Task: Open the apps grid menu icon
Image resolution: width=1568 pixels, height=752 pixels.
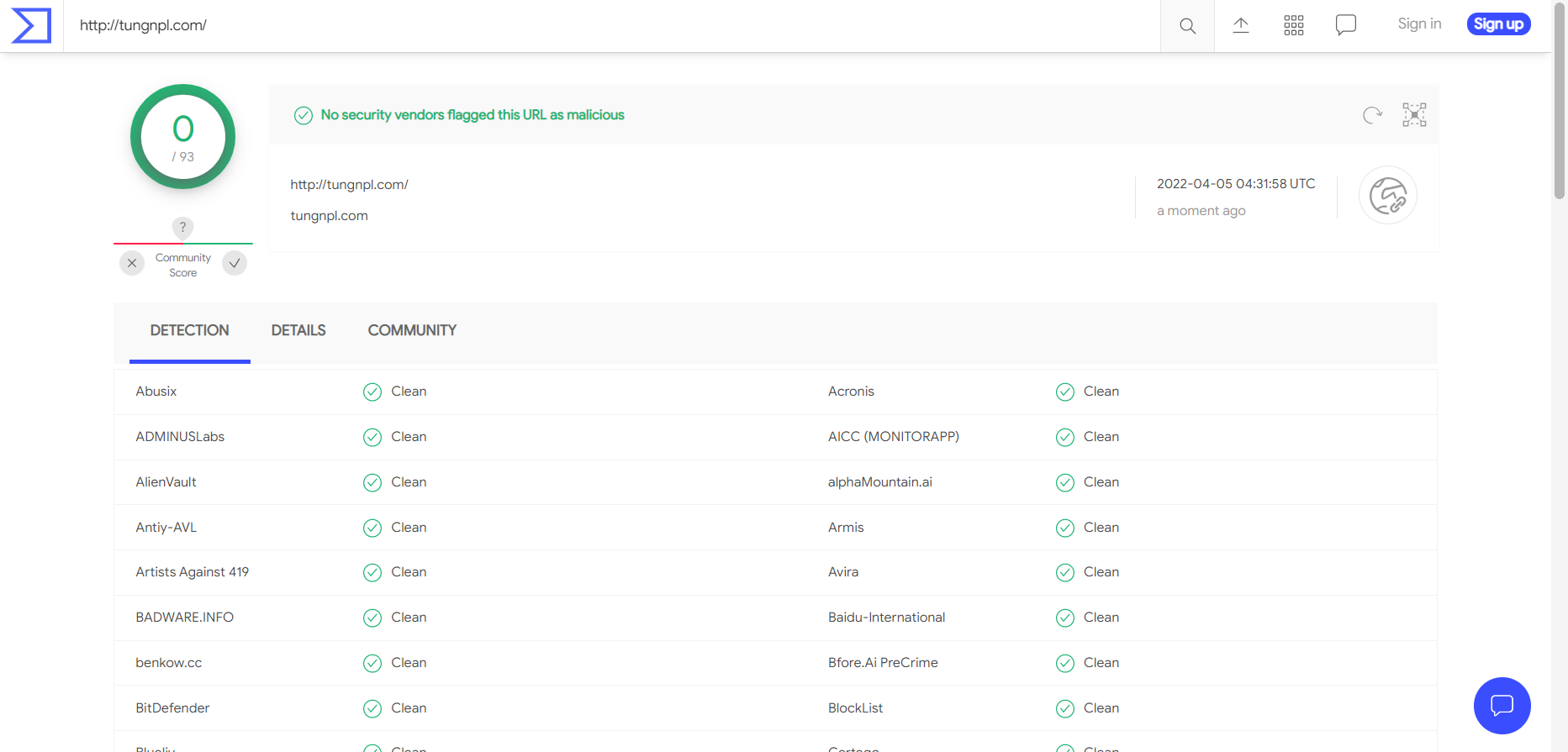Action: tap(1294, 25)
